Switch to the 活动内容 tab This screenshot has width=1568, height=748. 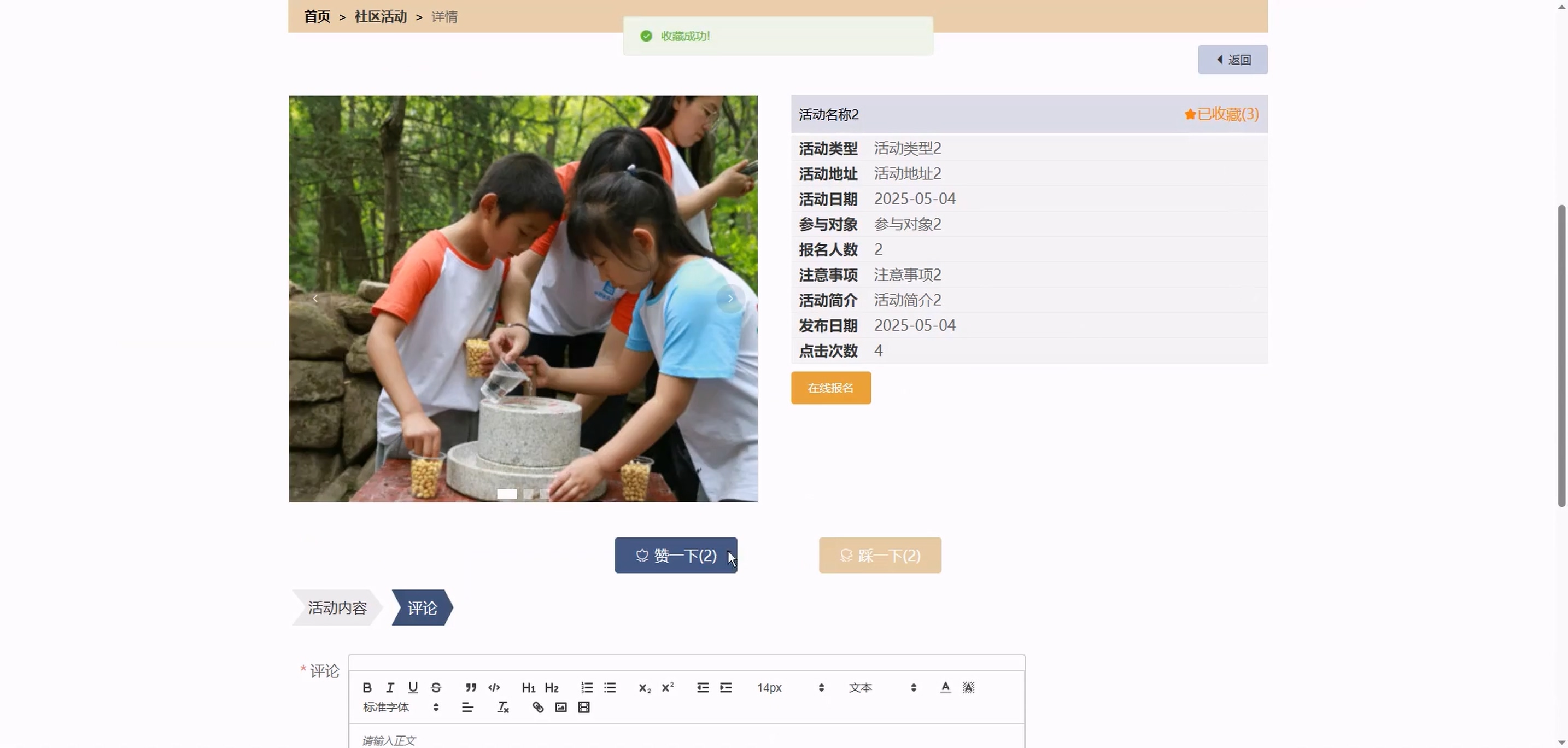point(337,607)
